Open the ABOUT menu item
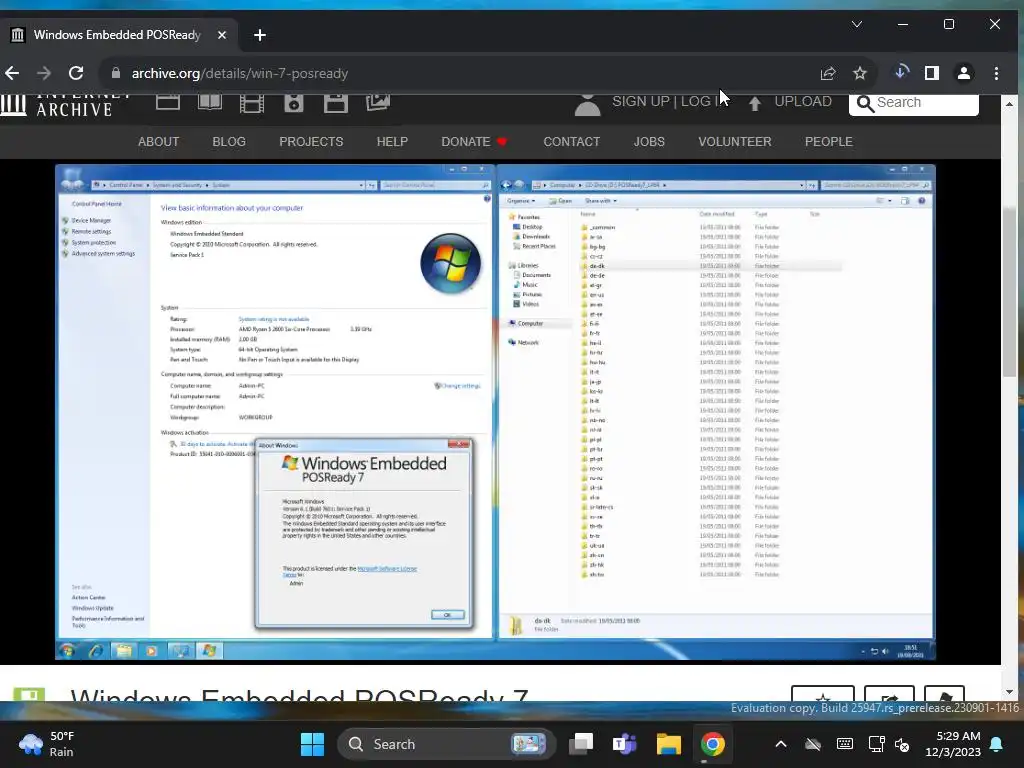The image size is (1024, 768). click(x=159, y=142)
